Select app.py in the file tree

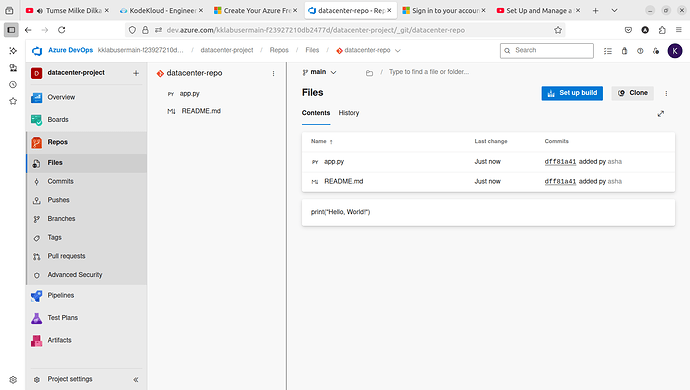[190, 94]
